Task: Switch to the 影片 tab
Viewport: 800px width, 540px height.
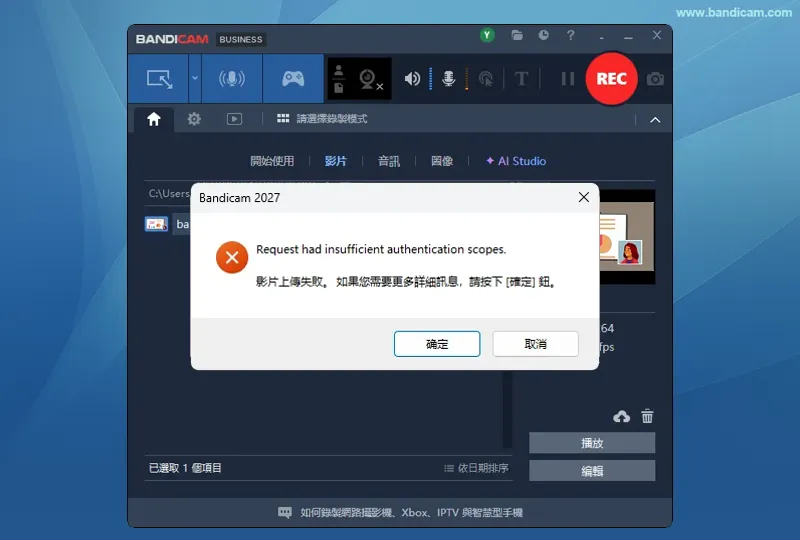Action: pyautogui.click(x=336, y=161)
